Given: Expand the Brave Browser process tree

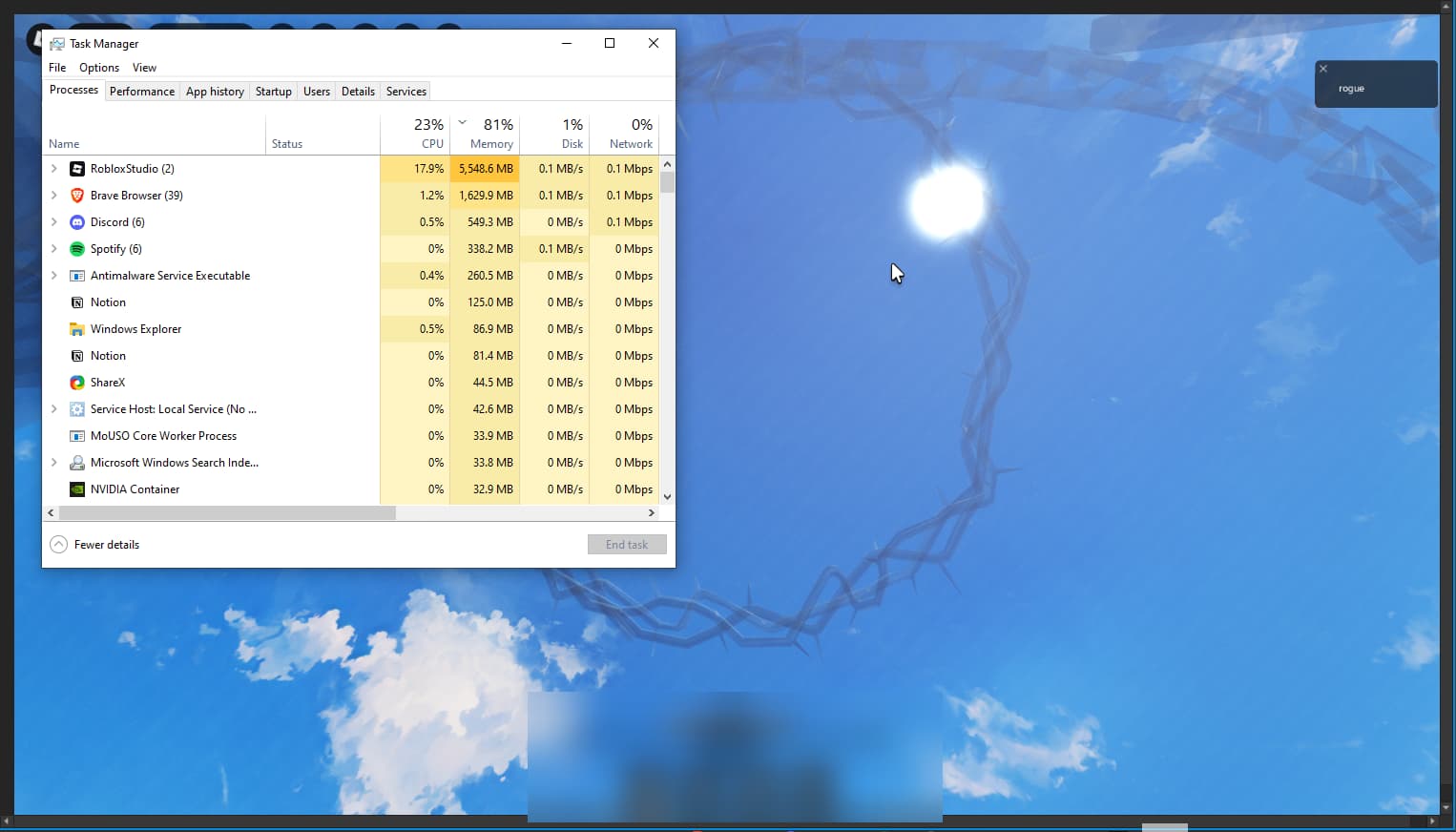Looking at the screenshot, I should (x=54, y=195).
